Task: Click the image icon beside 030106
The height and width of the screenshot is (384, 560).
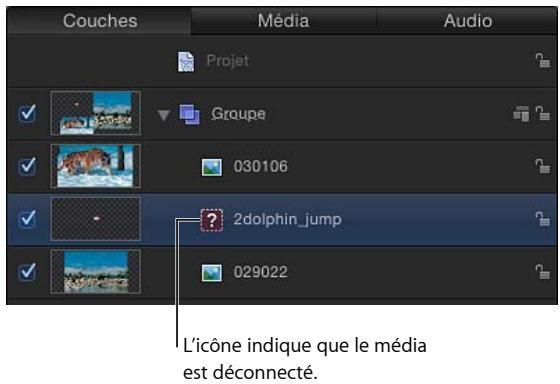Action: [x=211, y=168]
